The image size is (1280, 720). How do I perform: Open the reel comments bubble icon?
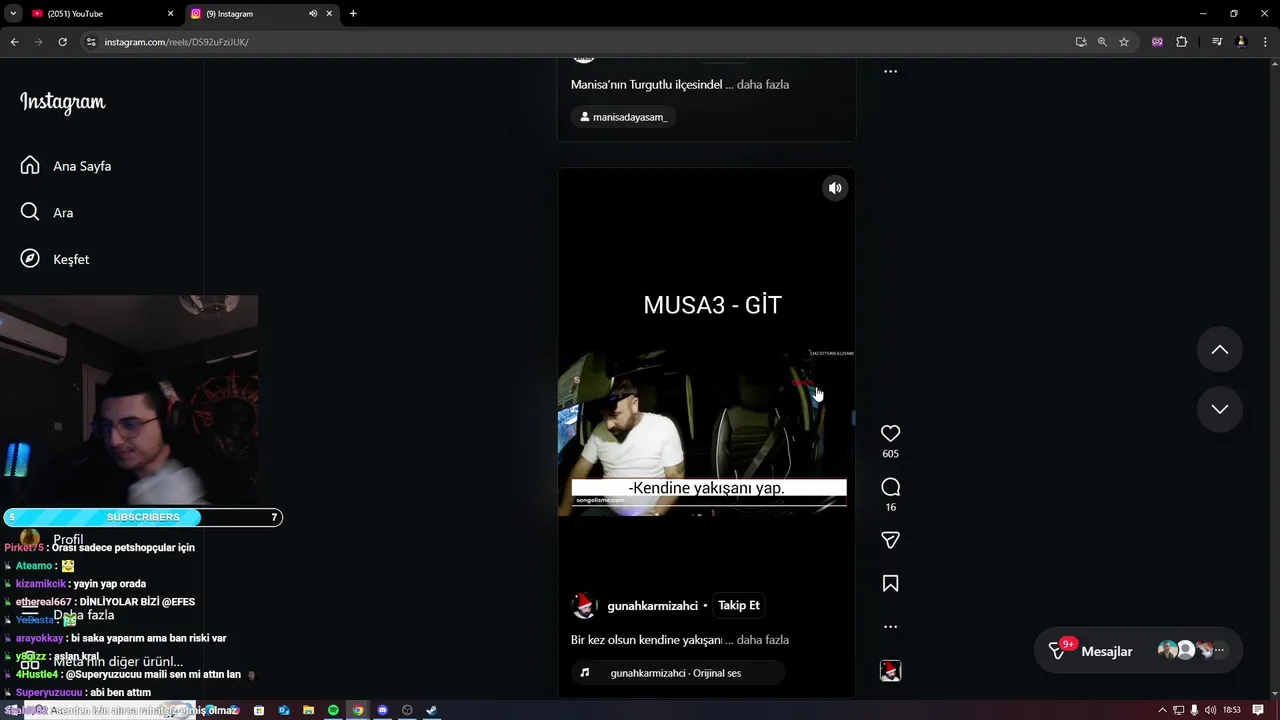(x=890, y=487)
